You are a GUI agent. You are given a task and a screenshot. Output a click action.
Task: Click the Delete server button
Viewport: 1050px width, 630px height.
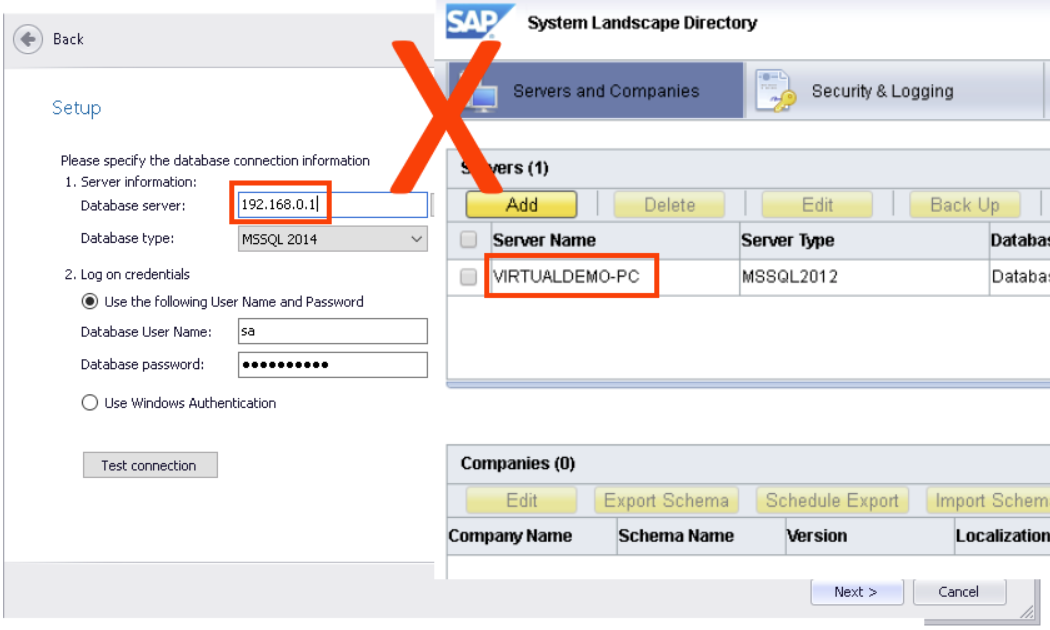click(x=669, y=205)
